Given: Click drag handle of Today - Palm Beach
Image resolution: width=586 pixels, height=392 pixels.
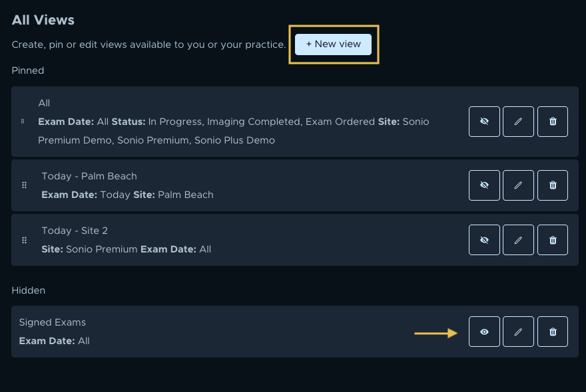Looking at the screenshot, I should [x=24, y=185].
